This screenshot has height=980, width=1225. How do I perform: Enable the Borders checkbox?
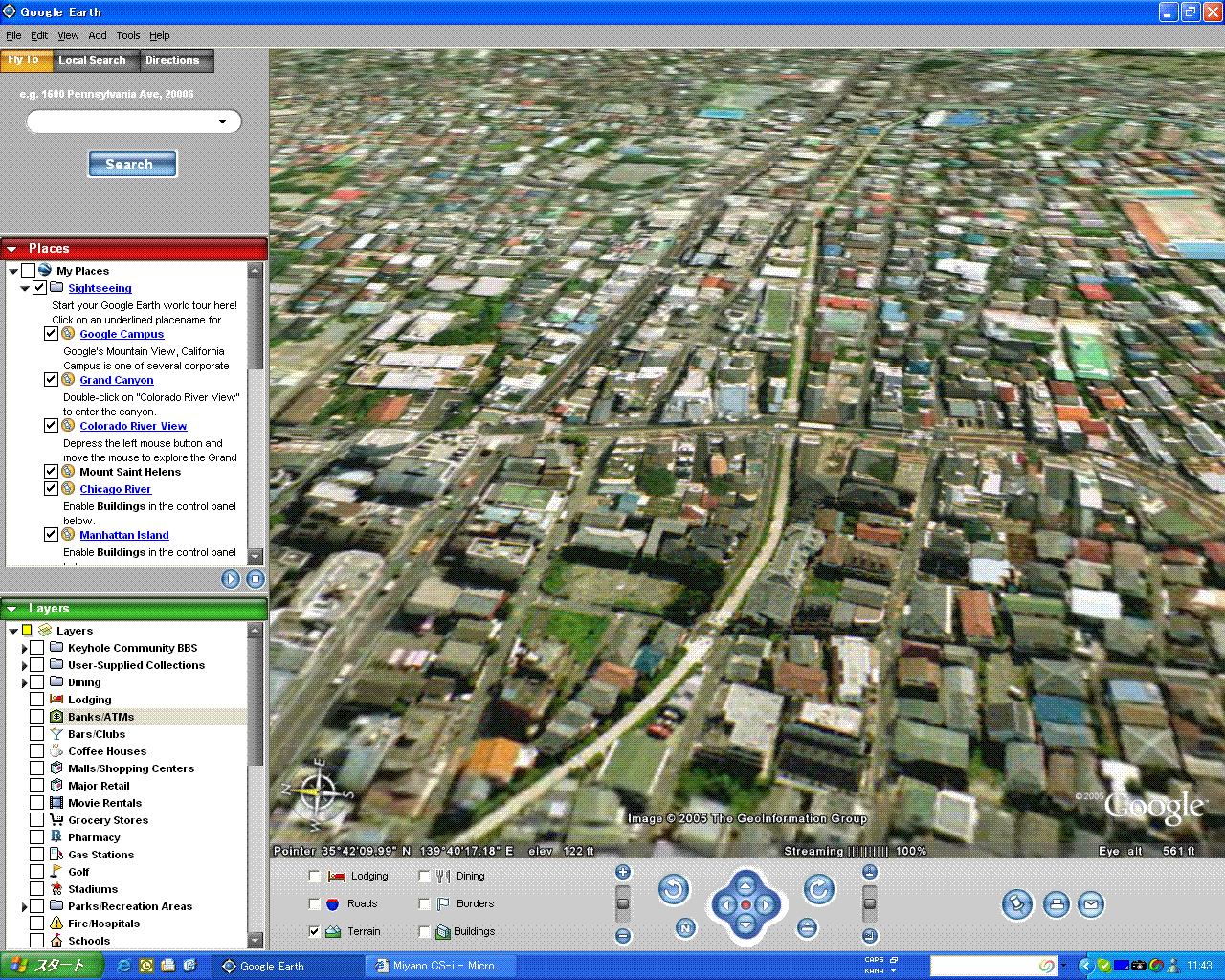424,903
